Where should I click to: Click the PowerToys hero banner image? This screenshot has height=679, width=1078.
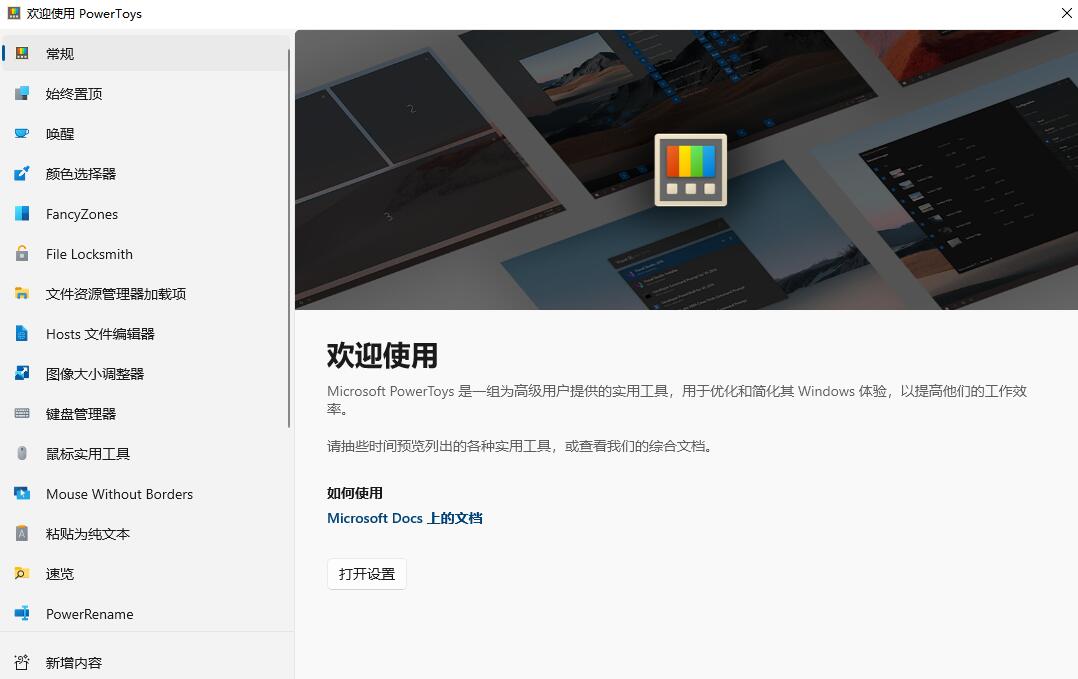686,169
